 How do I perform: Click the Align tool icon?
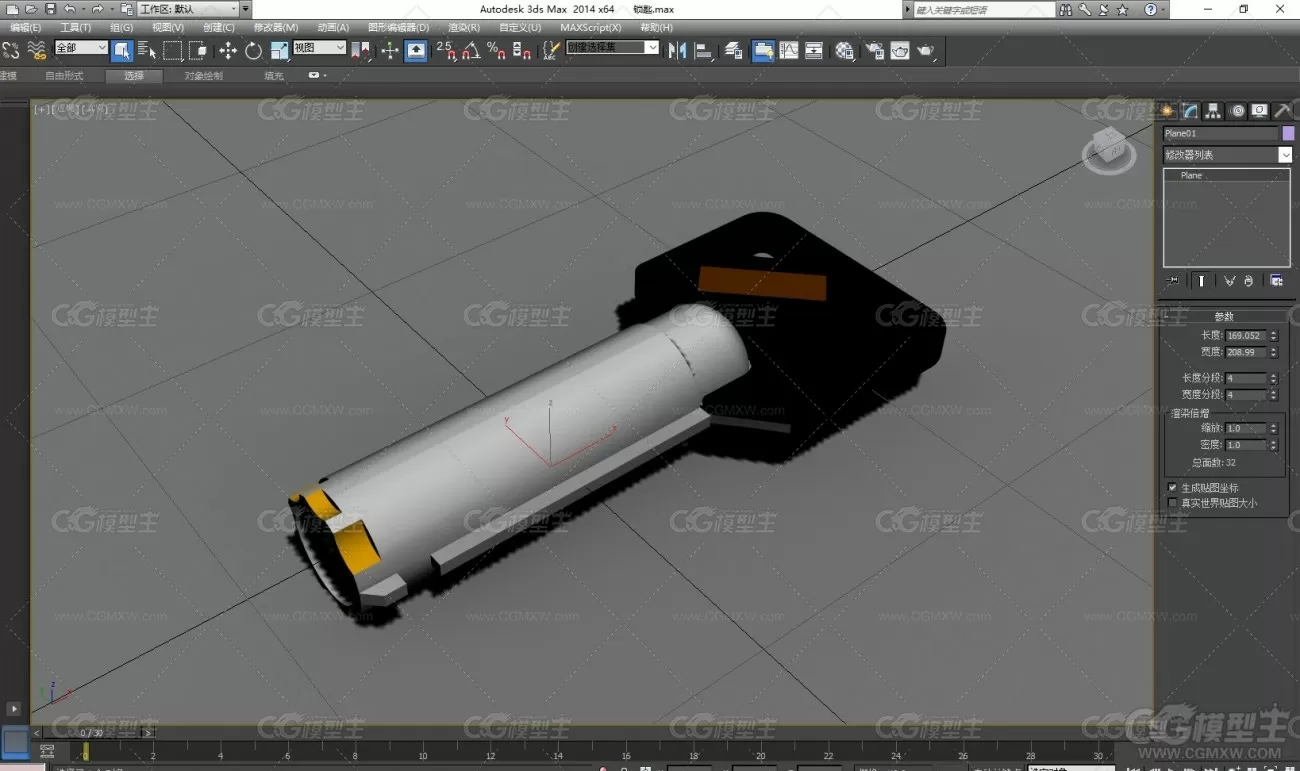(x=704, y=50)
